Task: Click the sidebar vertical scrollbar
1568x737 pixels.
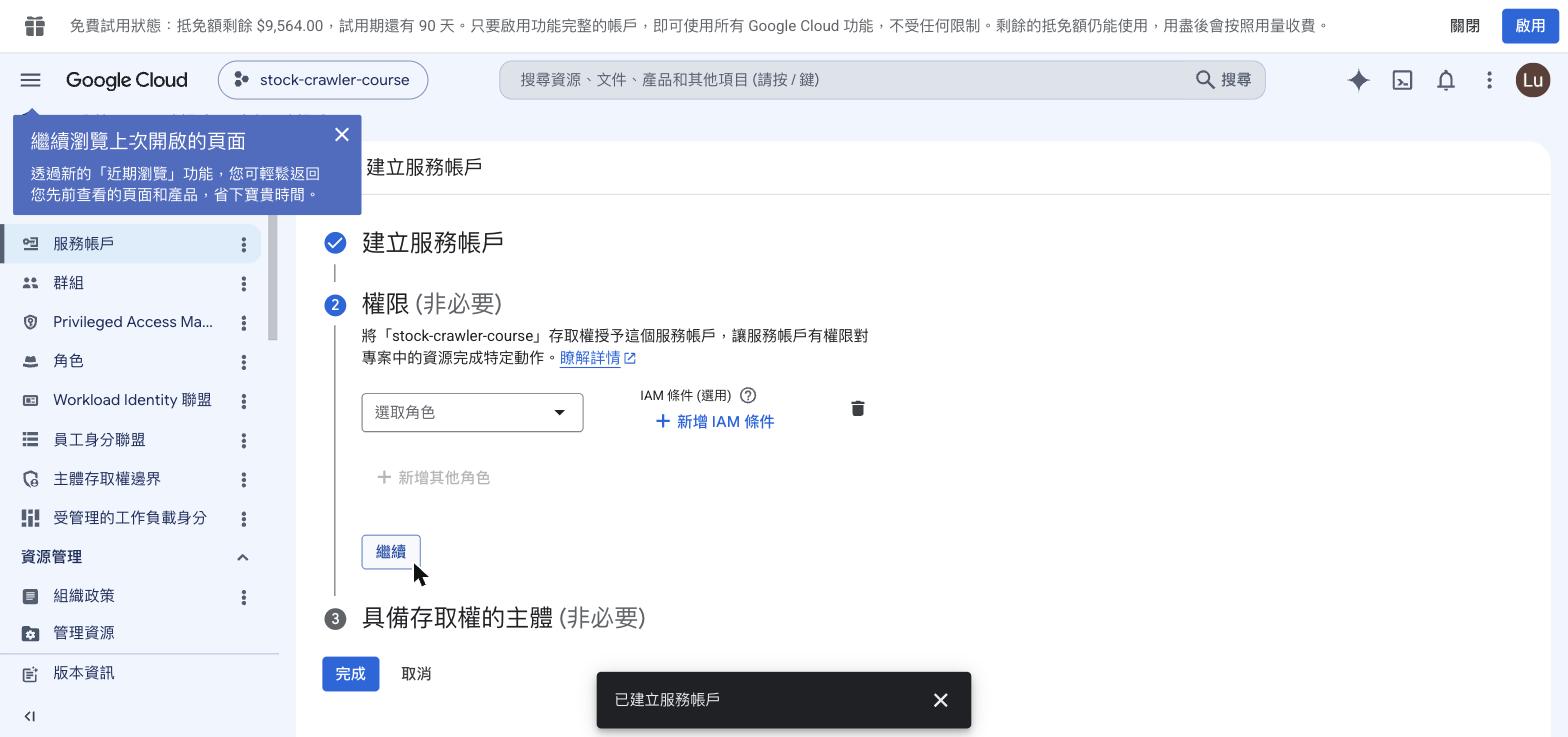Action: [273, 278]
